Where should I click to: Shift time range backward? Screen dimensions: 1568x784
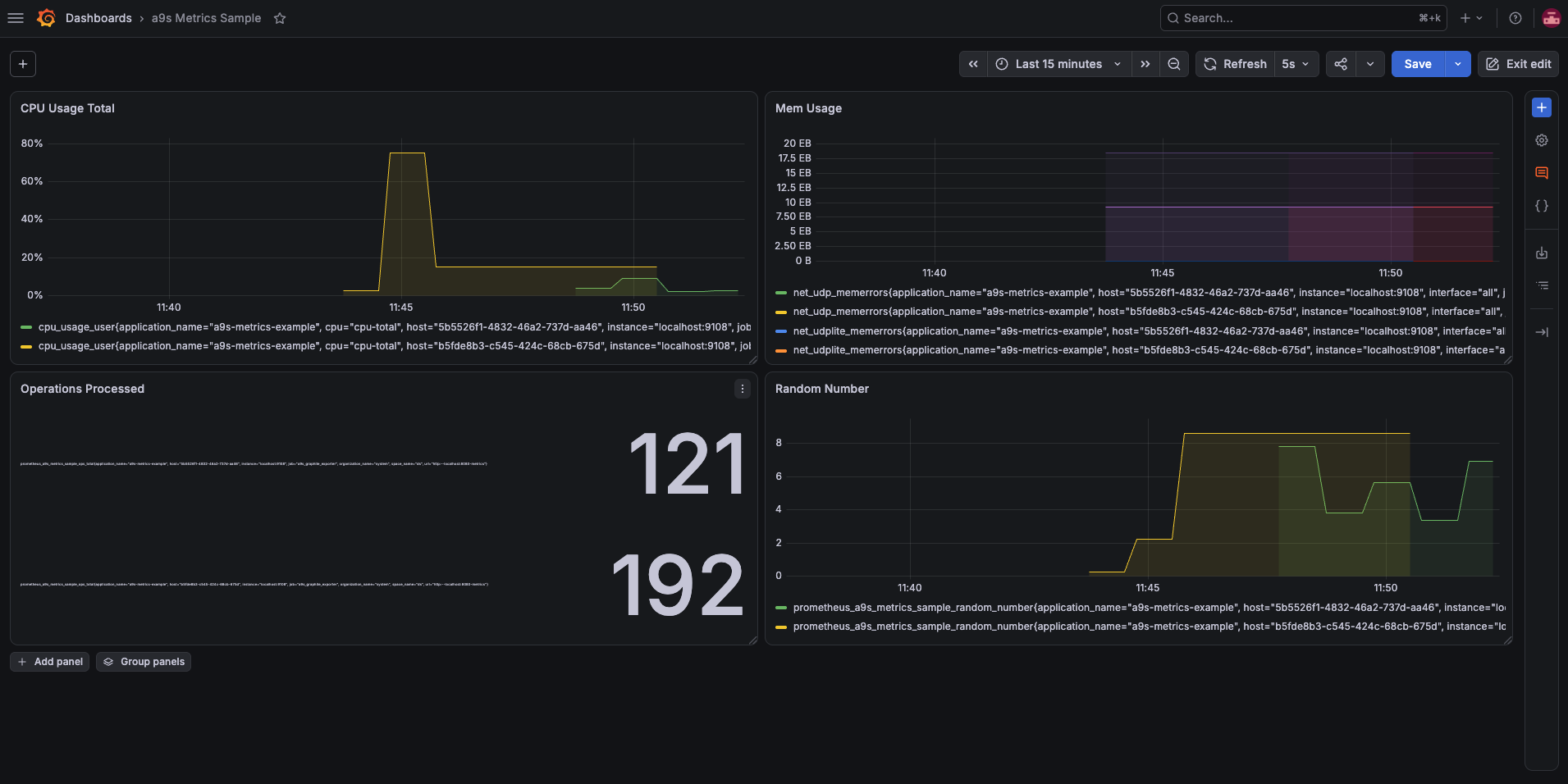(973, 64)
